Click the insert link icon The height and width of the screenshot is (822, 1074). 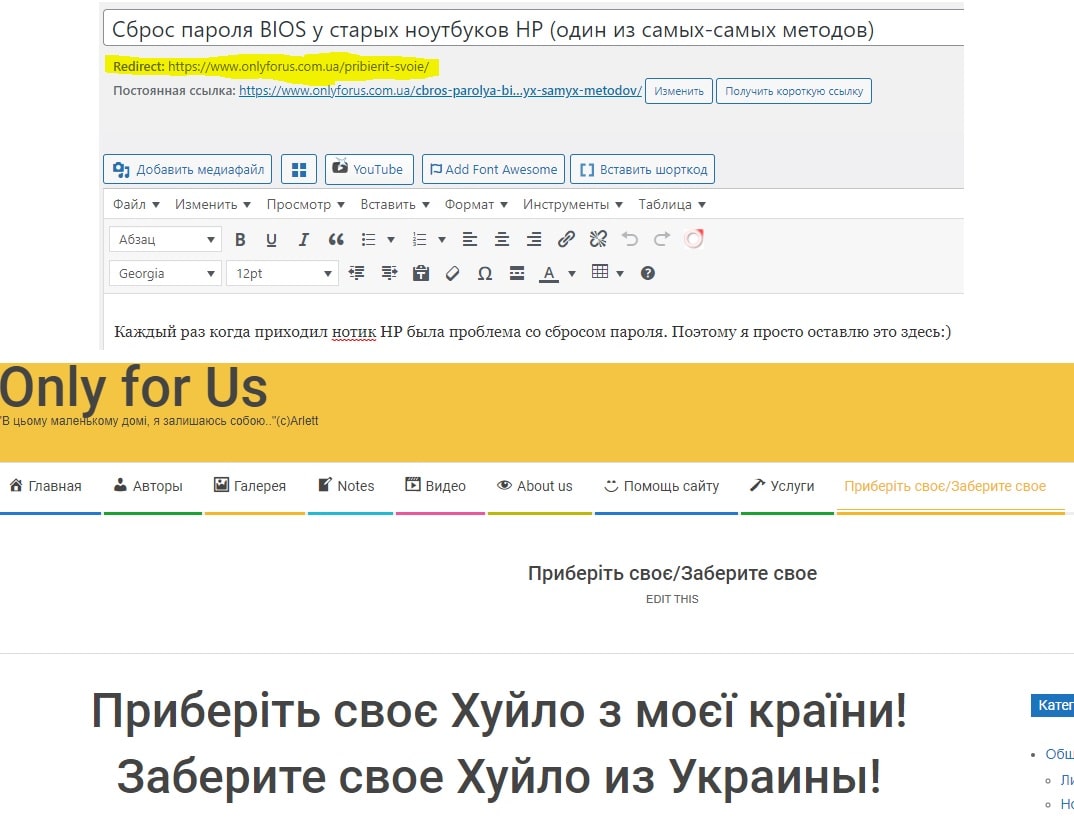coord(566,240)
